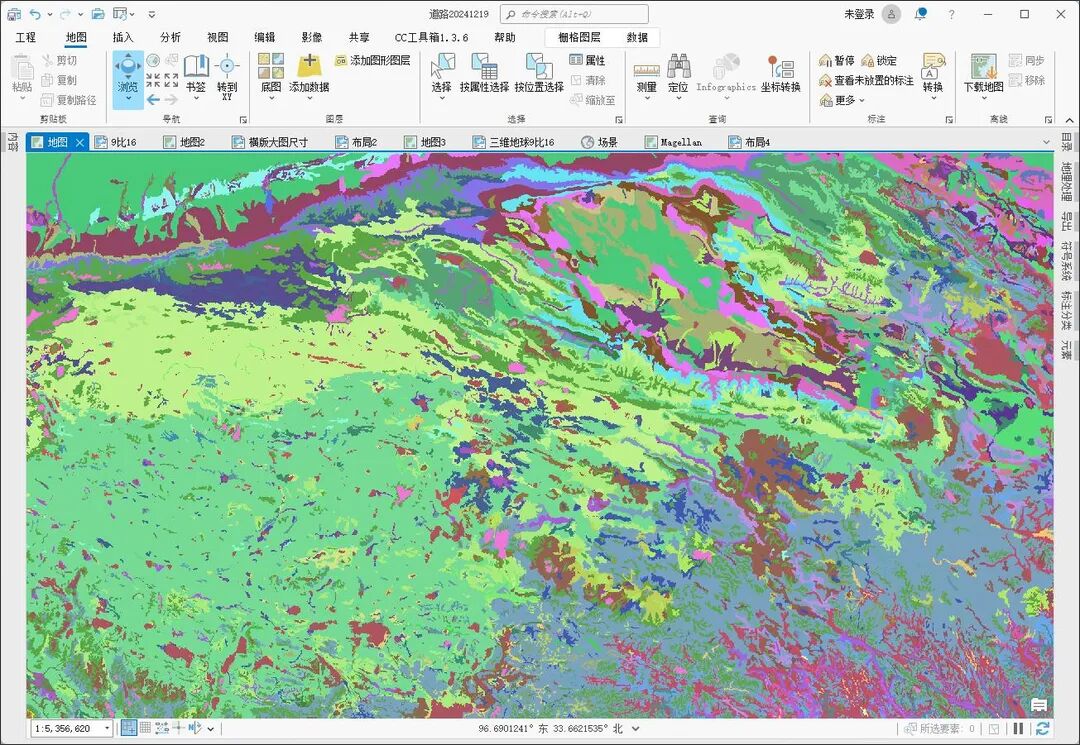
Task: Click the command search box
Action: tap(574, 14)
